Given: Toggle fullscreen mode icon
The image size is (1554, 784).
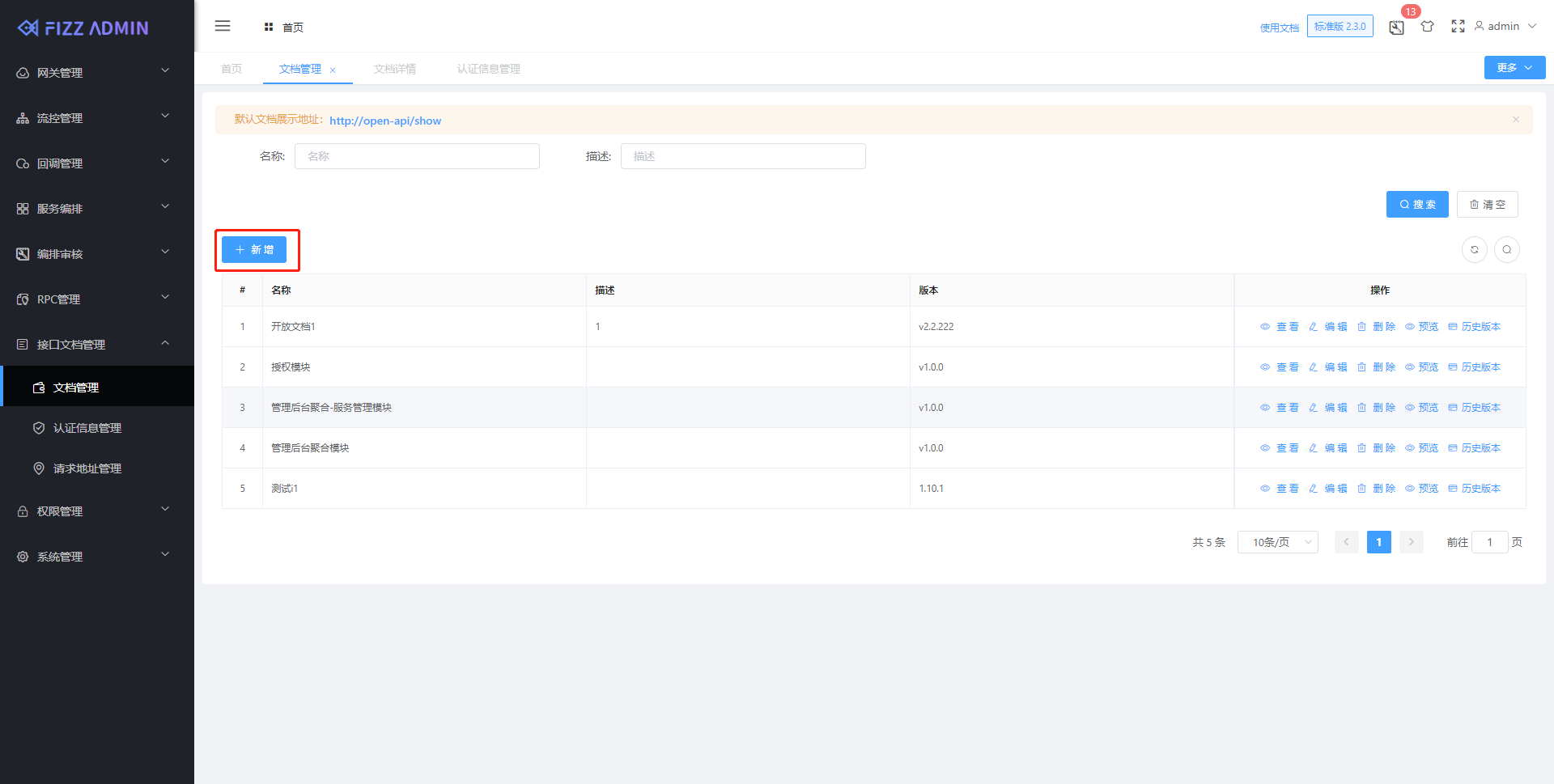Looking at the screenshot, I should (1458, 27).
